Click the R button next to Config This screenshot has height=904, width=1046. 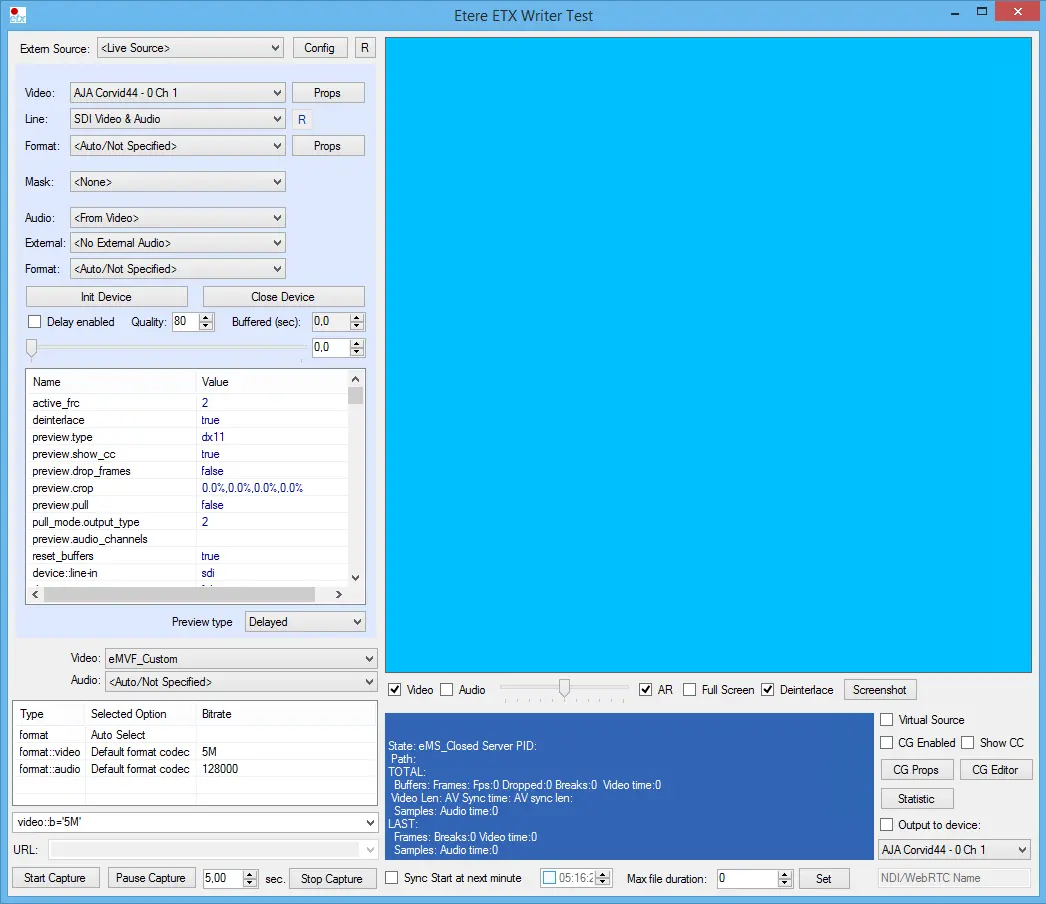pos(364,48)
